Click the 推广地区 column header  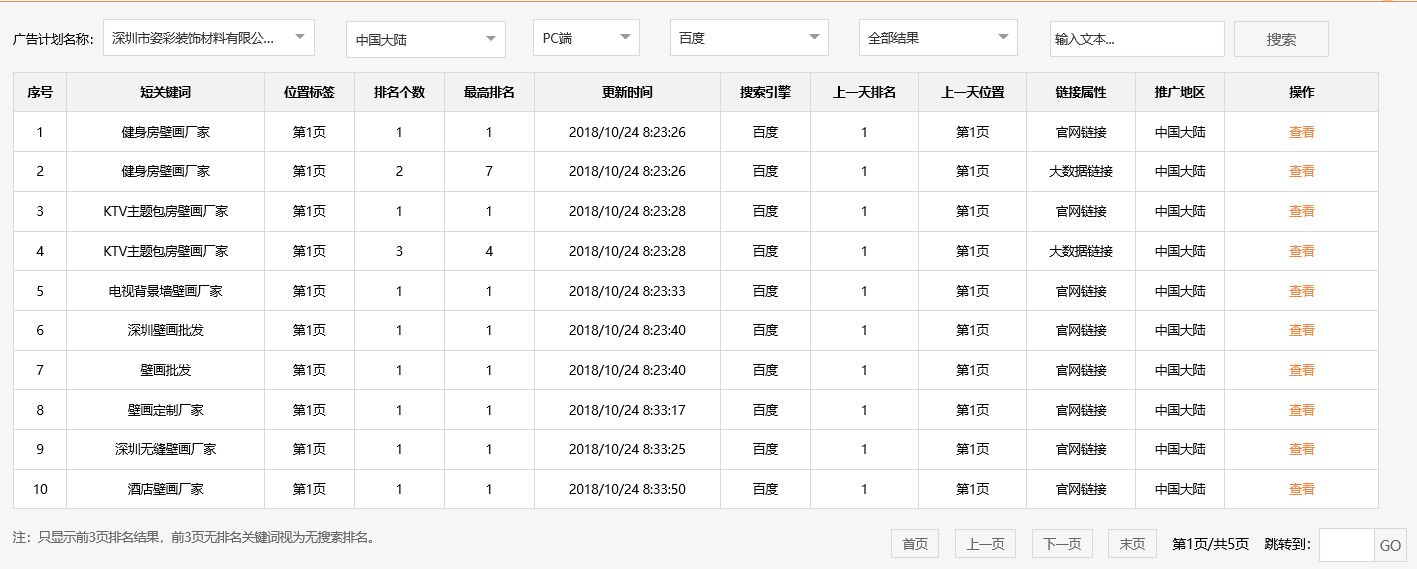coord(1180,92)
